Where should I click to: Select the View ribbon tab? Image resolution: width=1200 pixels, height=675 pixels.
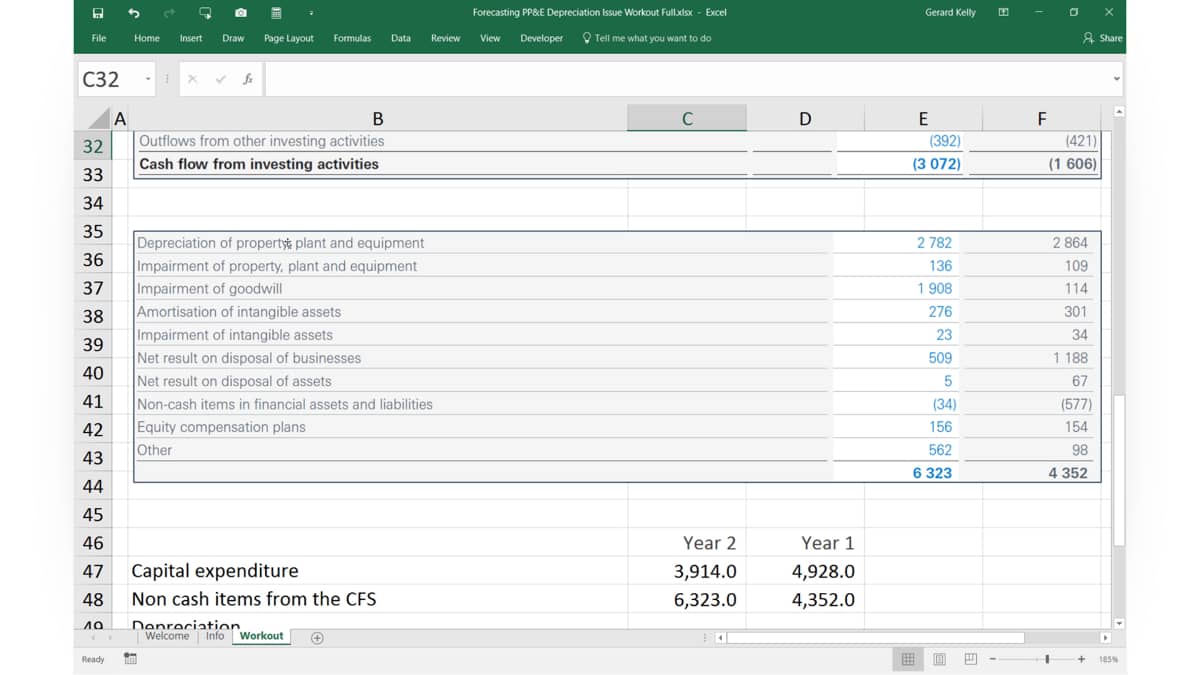point(490,38)
